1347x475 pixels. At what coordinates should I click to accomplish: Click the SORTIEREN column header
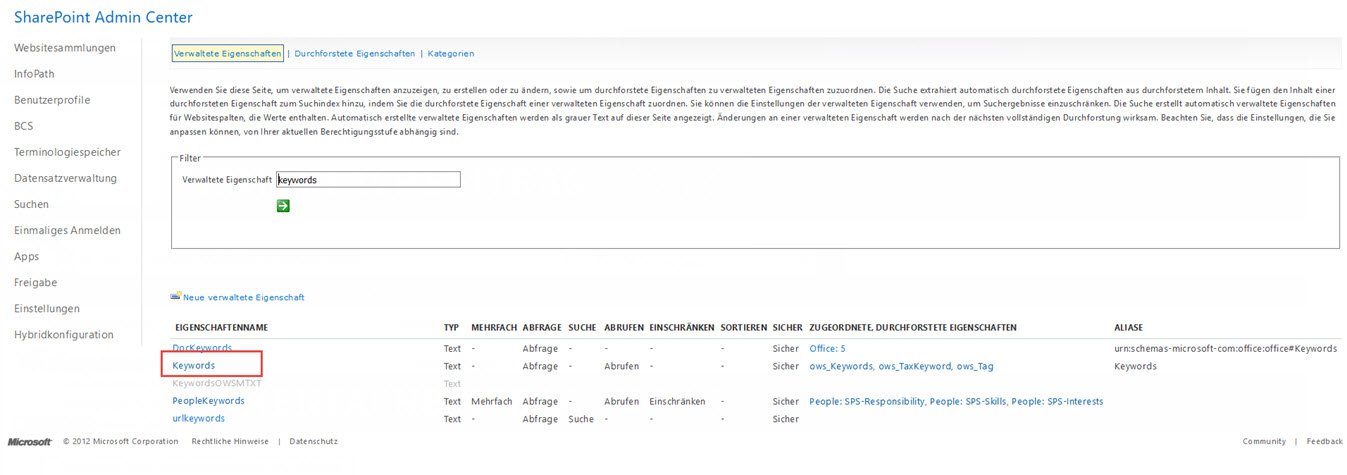(x=743, y=328)
